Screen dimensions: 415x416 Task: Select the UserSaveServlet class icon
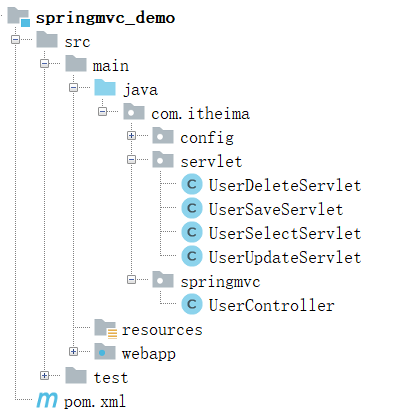[192, 208]
